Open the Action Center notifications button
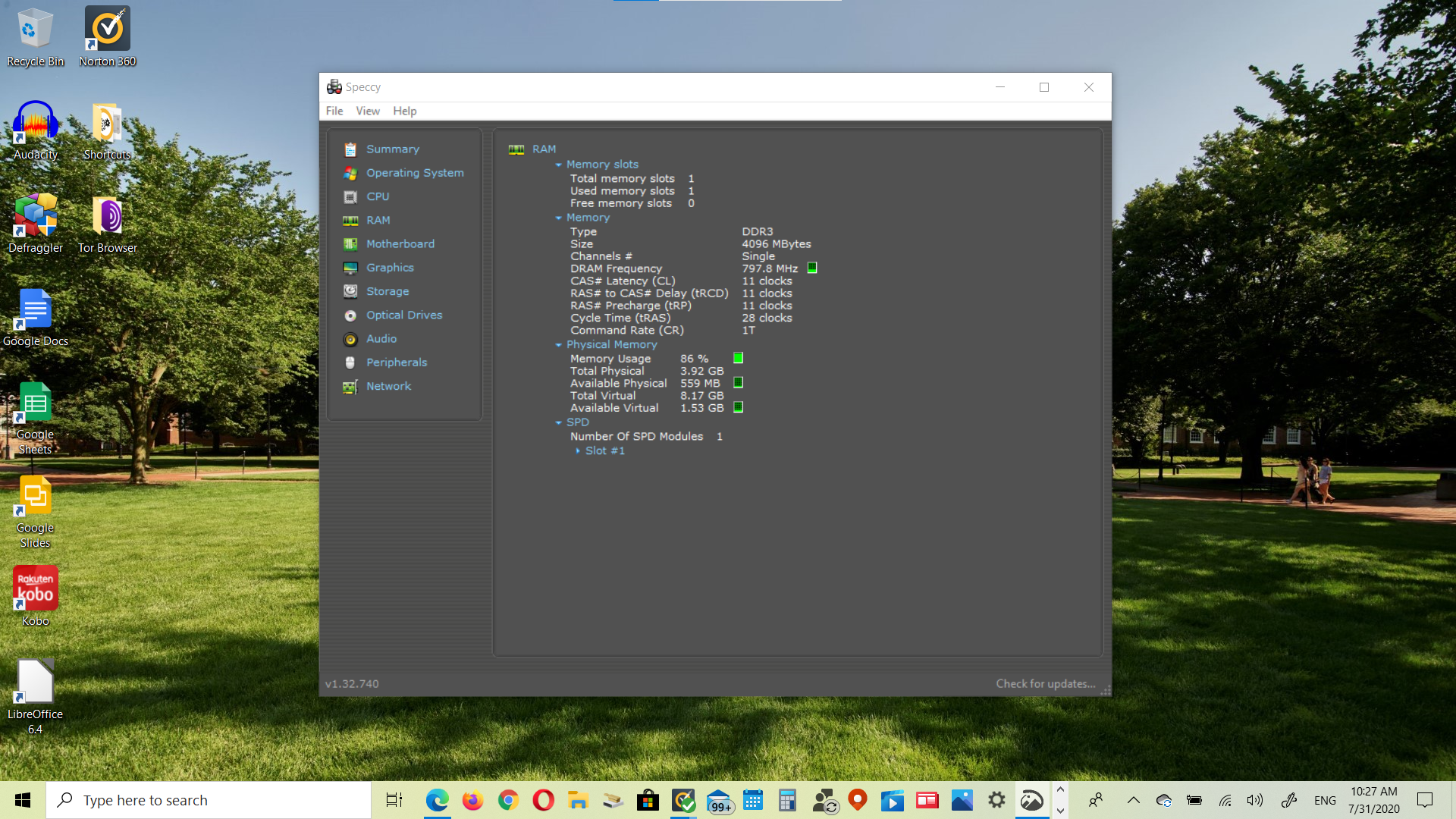The height and width of the screenshot is (819, 1456). coord(1425,800)
